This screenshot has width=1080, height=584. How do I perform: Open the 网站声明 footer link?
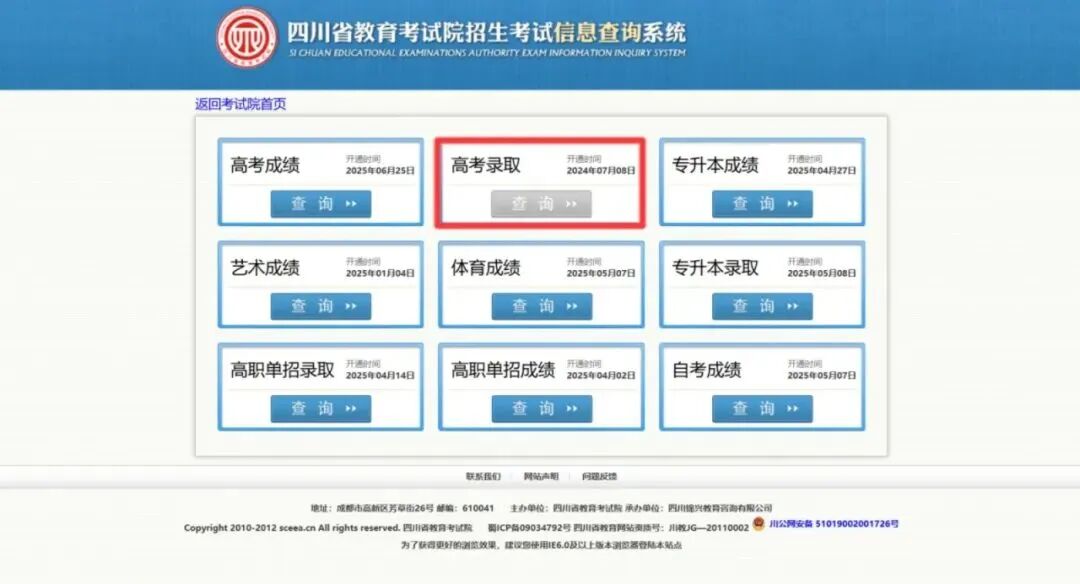point(540,477)
